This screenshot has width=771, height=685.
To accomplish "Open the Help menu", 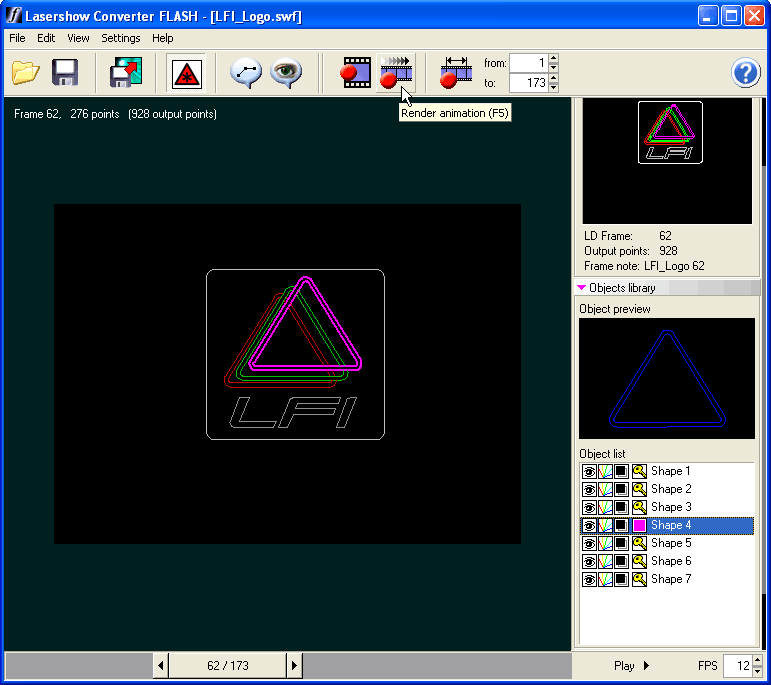I will tap(162, 38).
